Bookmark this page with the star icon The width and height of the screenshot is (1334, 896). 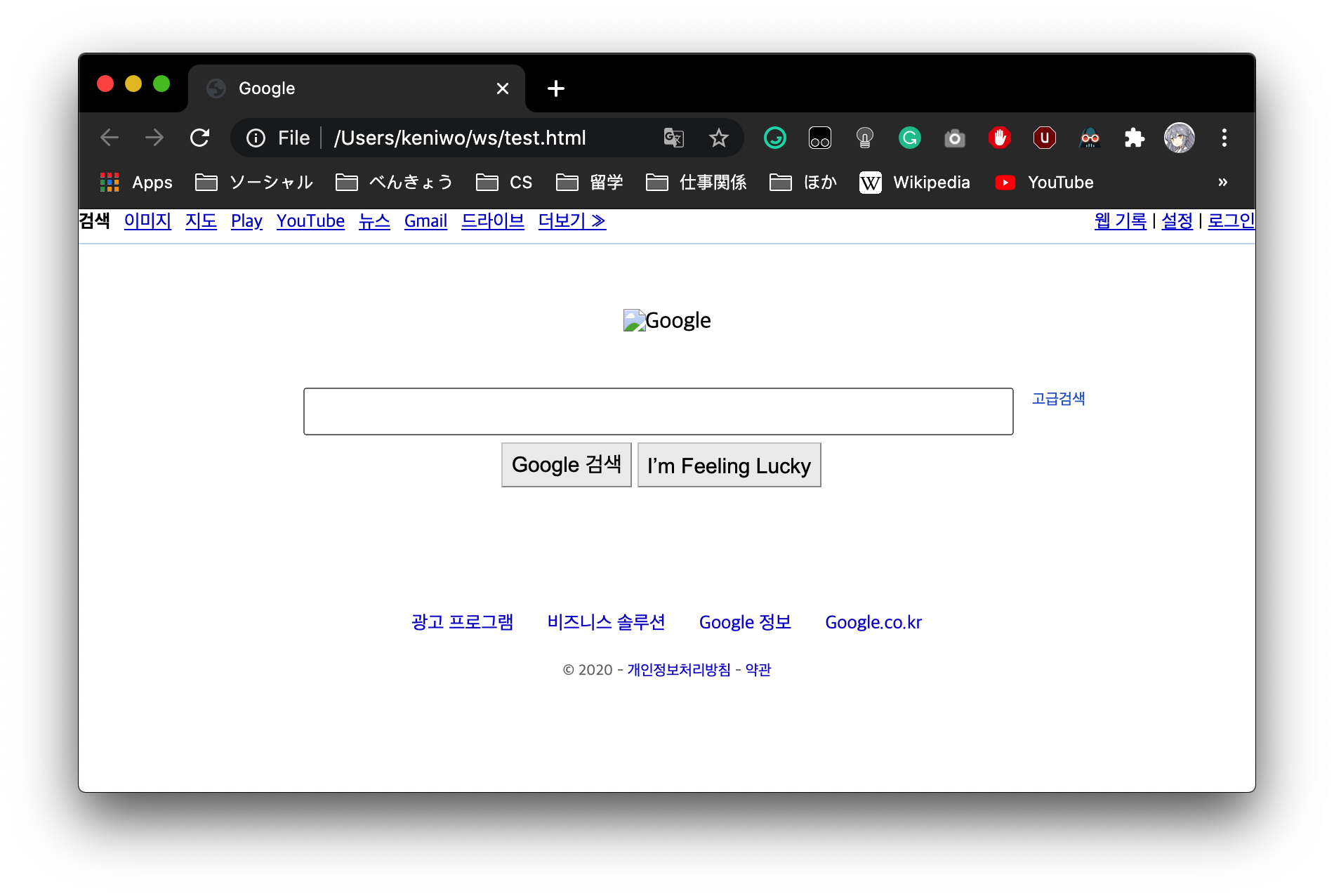(718, 138)
